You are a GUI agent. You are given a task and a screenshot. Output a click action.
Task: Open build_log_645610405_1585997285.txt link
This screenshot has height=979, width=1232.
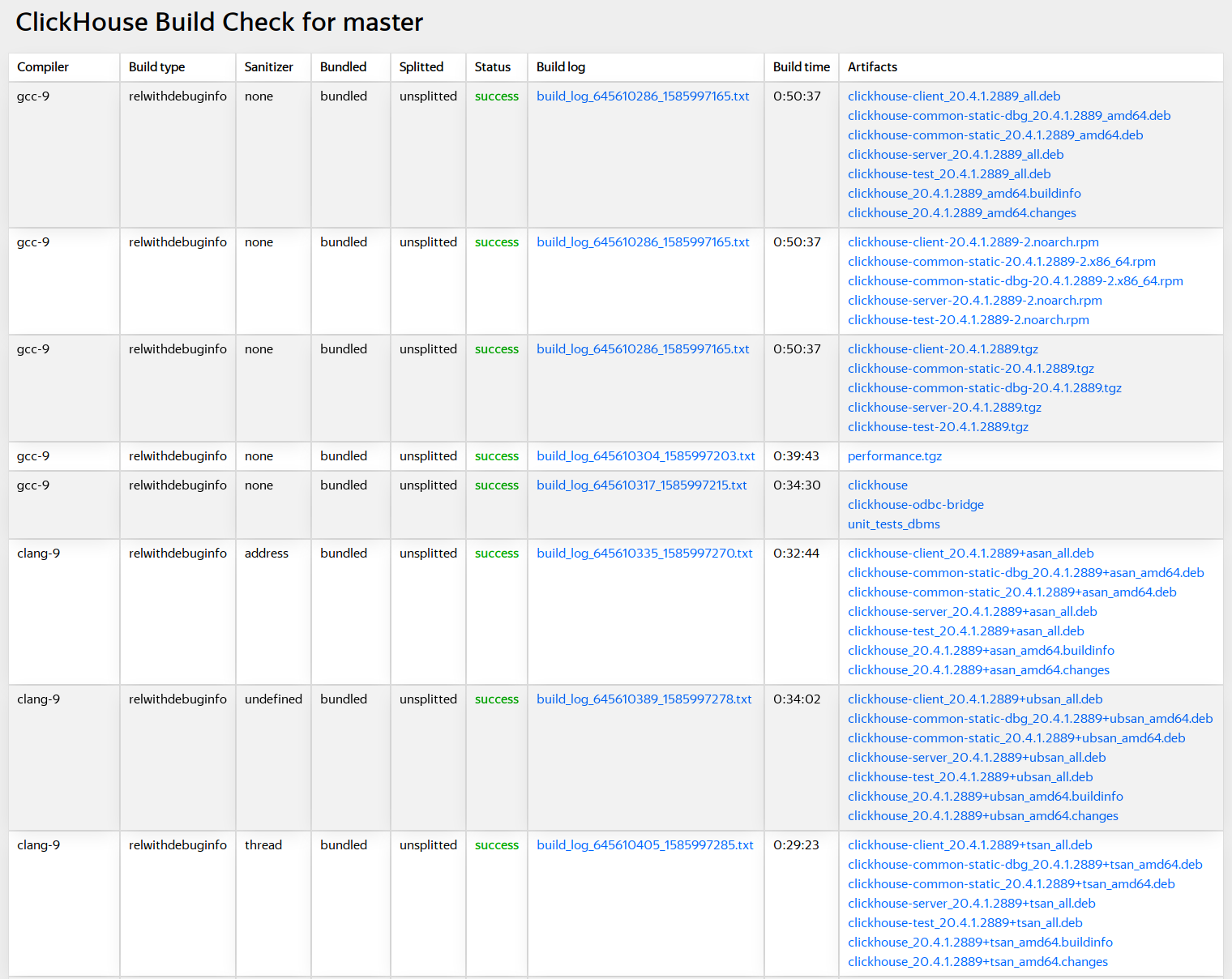click(x=644, y=845)
